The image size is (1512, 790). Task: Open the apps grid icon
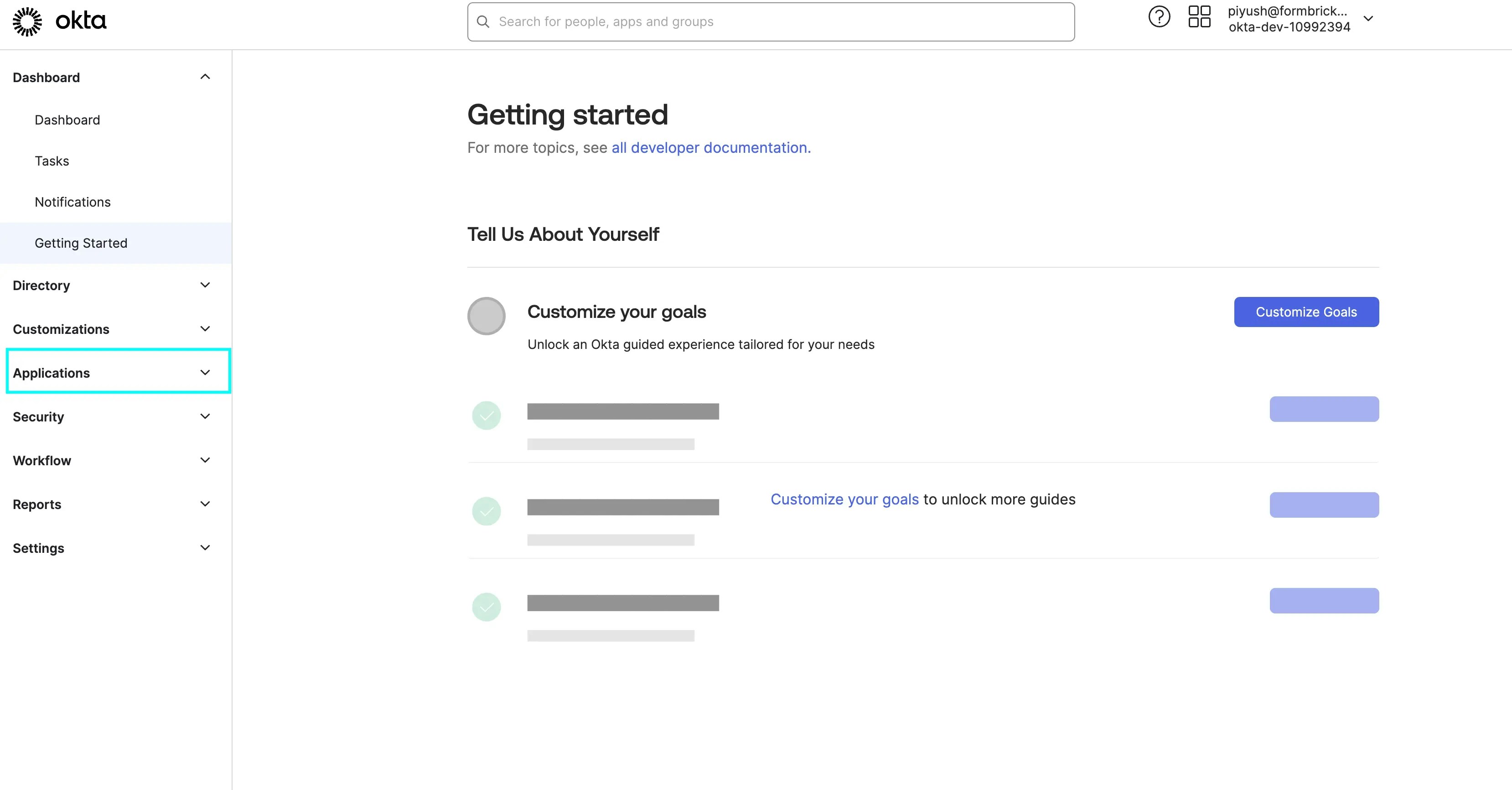(x=1199, y=17)
